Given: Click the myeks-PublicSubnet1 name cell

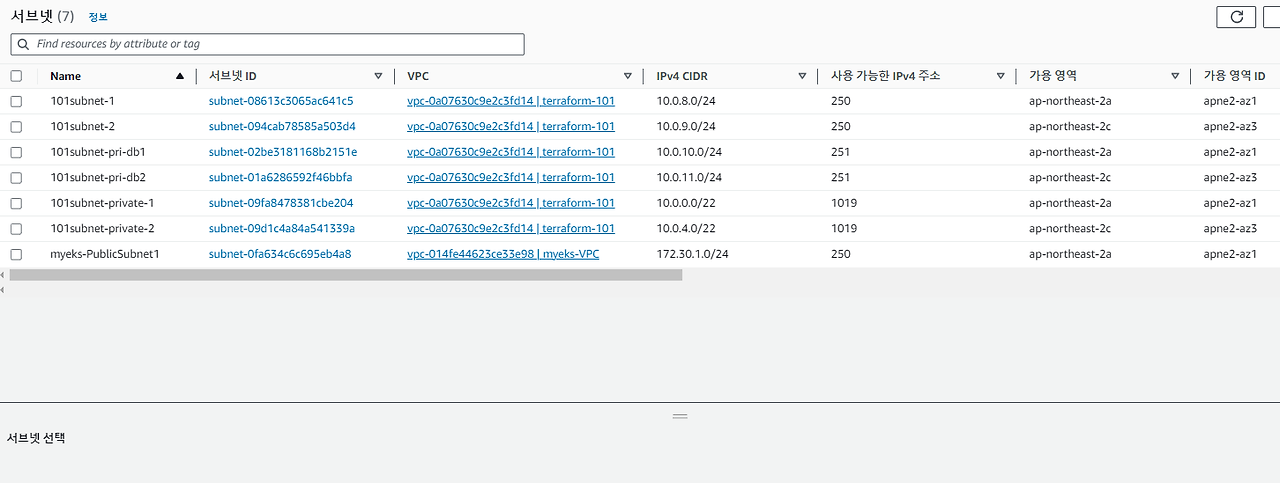Looking at the screenshot, I should [105, 254].
